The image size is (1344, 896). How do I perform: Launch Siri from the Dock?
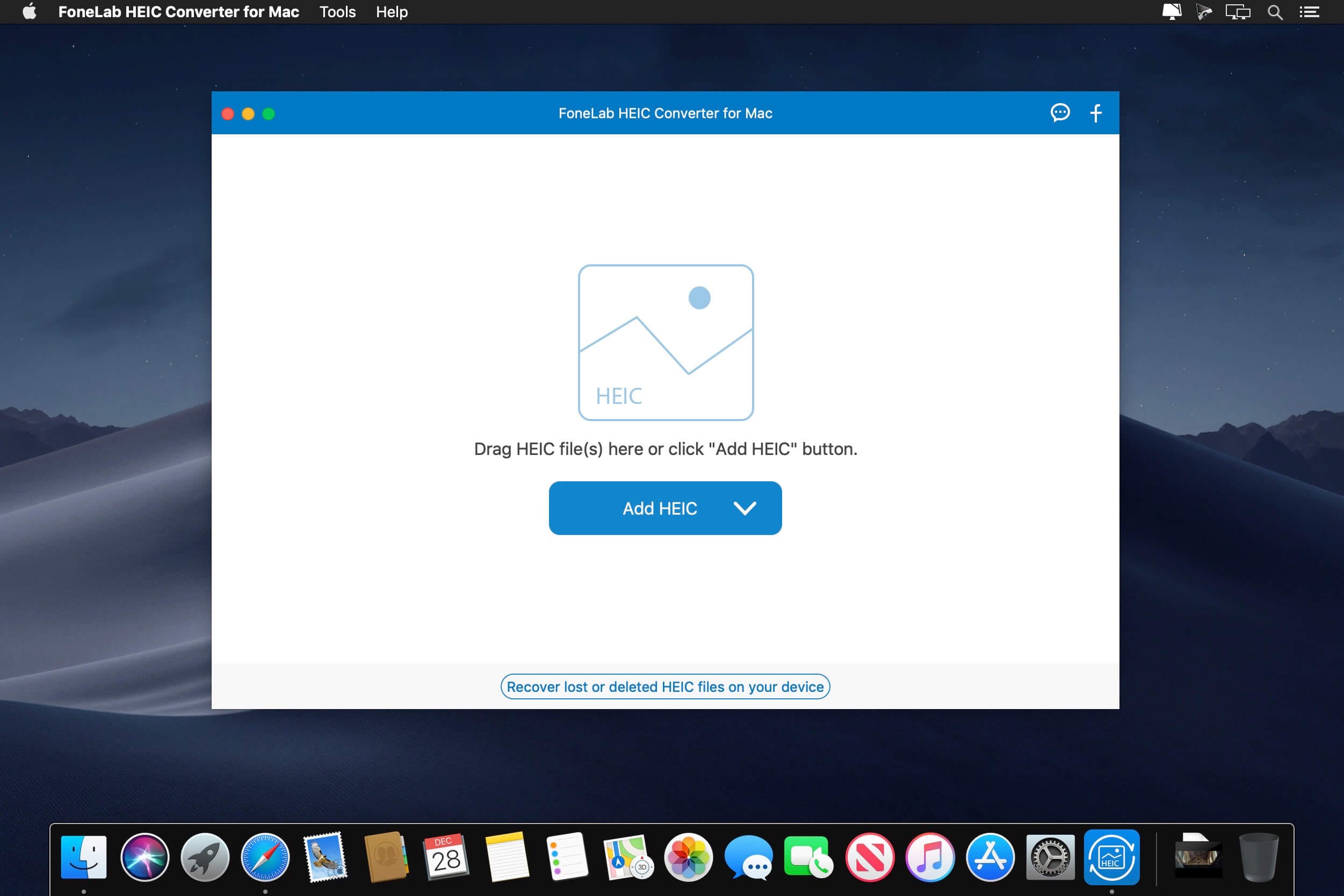144,857
